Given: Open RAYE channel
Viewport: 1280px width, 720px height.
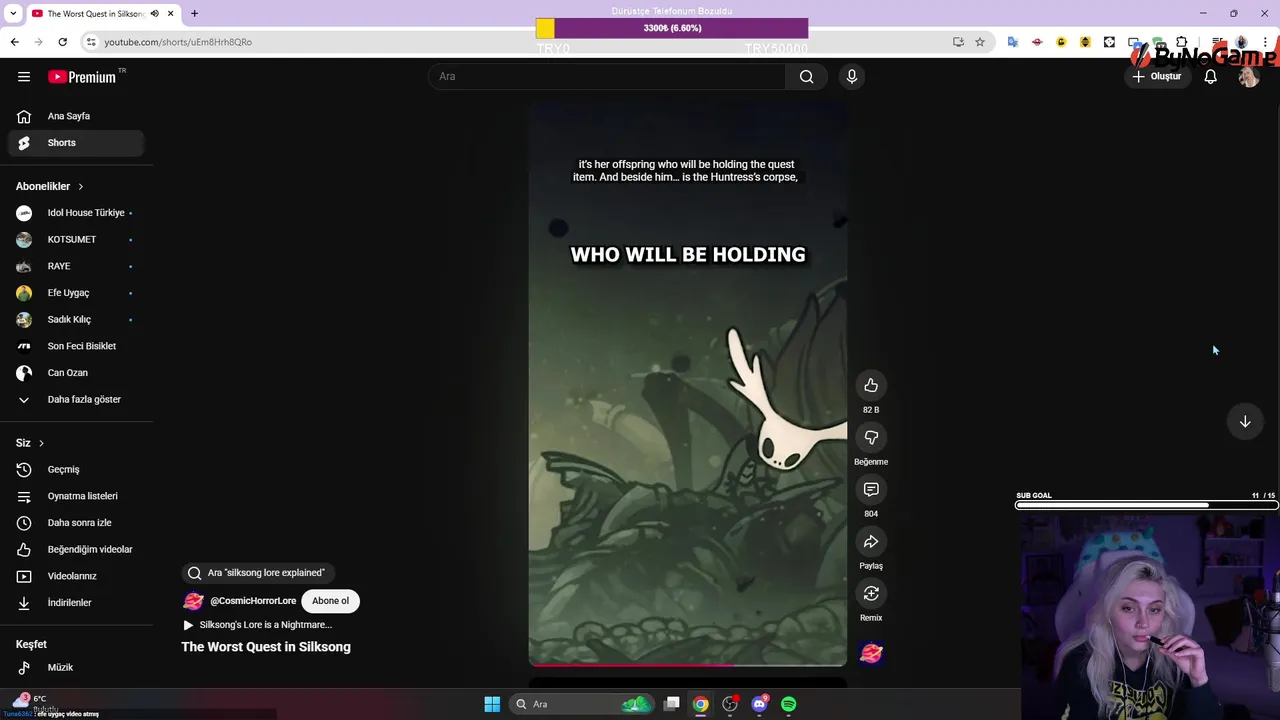Looking at the screenshot, I should coord(76,266).
